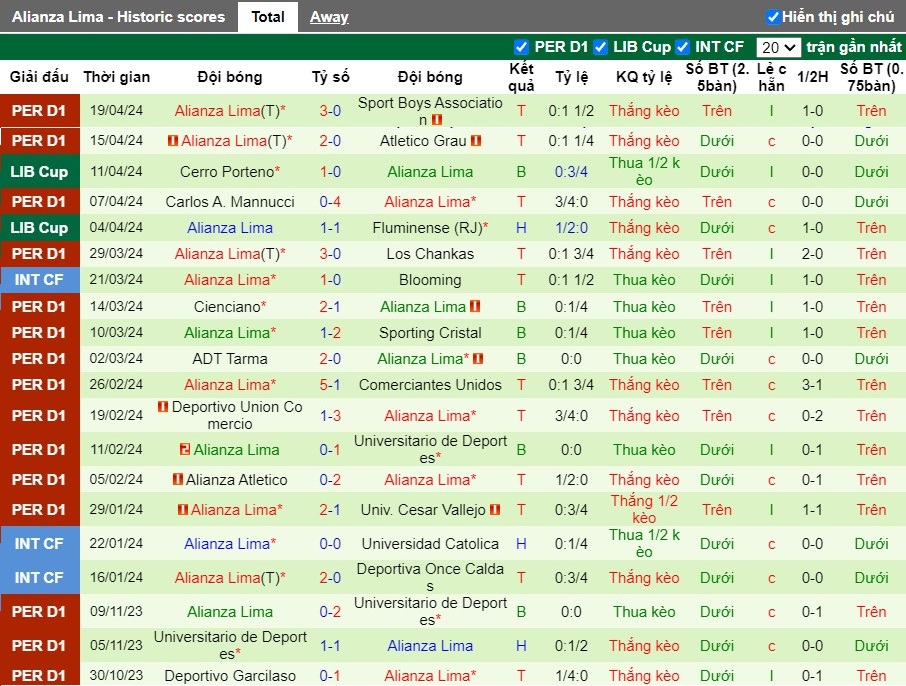Screen dimensions: 906x686
Task: Click Universitario de Deportes in the 05/11/23 row
Action: point(230,646)
